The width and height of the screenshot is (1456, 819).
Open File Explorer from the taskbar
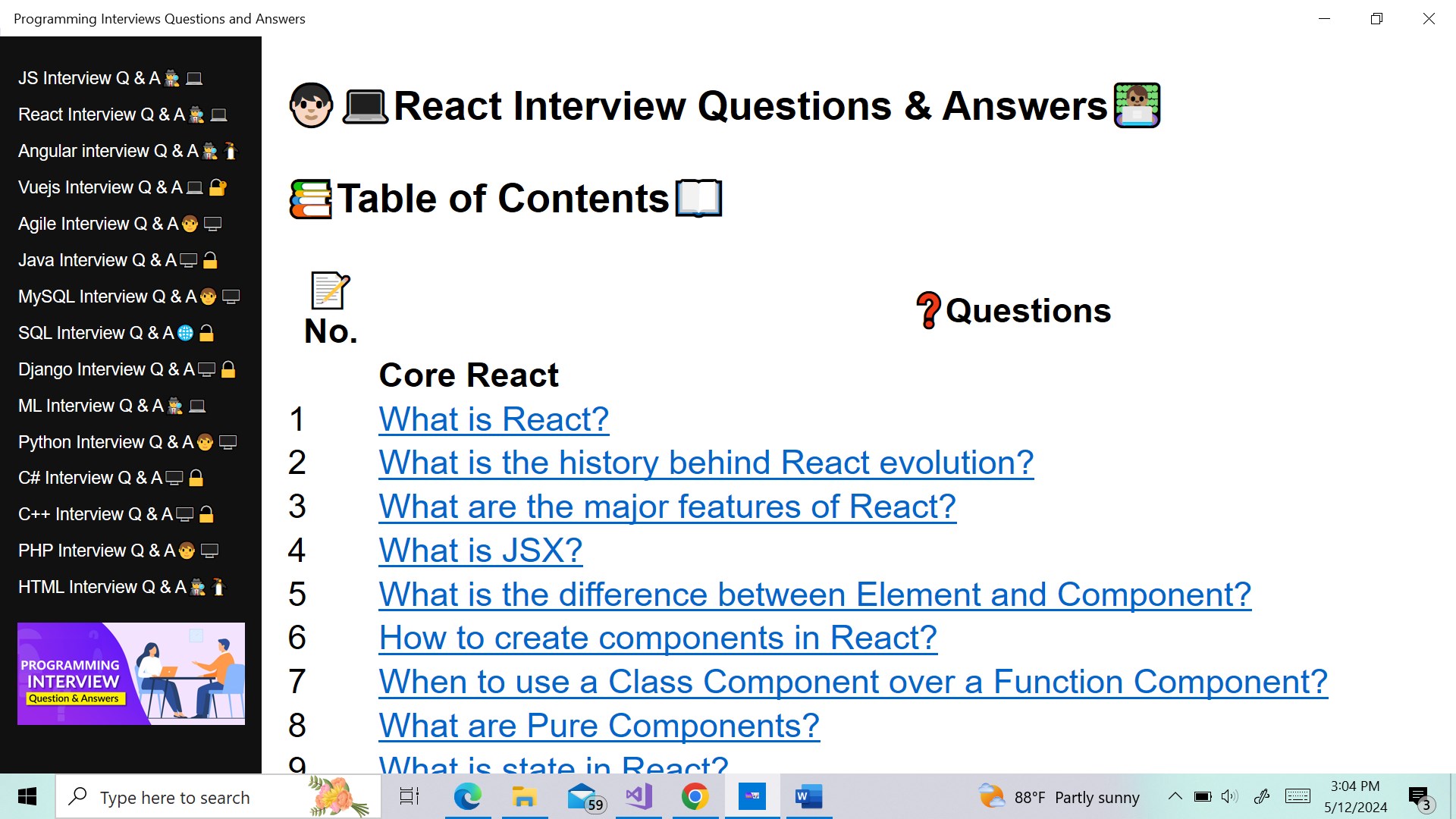(524, 796)
